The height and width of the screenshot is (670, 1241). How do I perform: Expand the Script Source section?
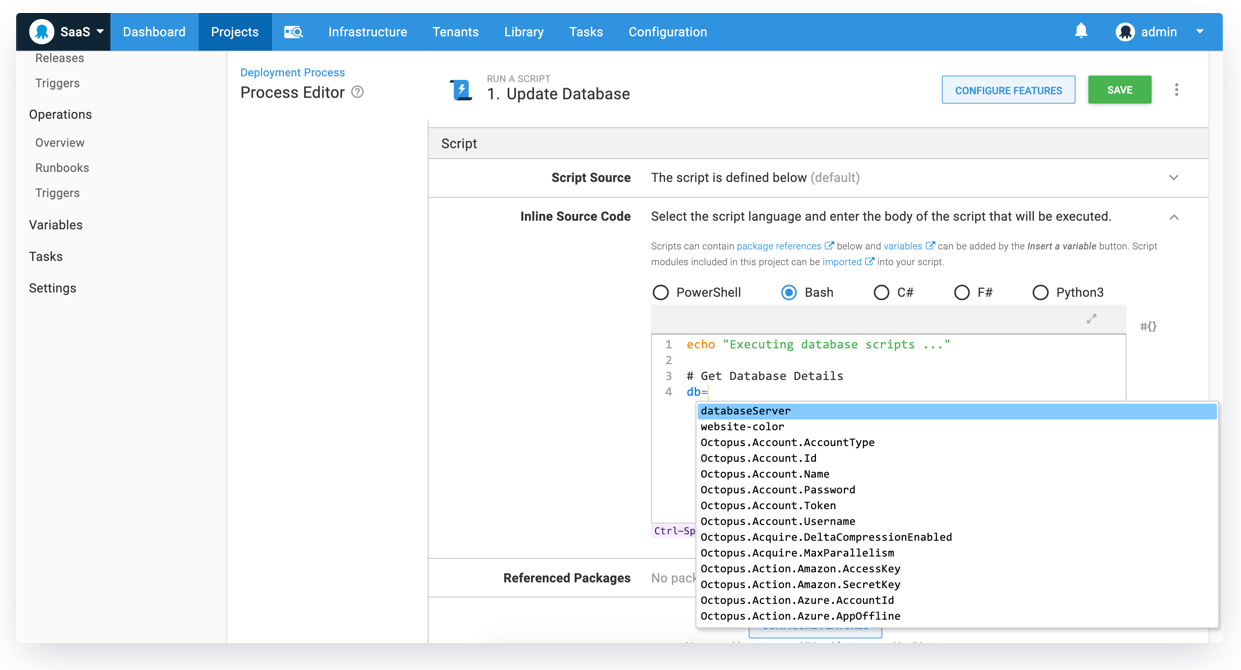click(1173, 177)
